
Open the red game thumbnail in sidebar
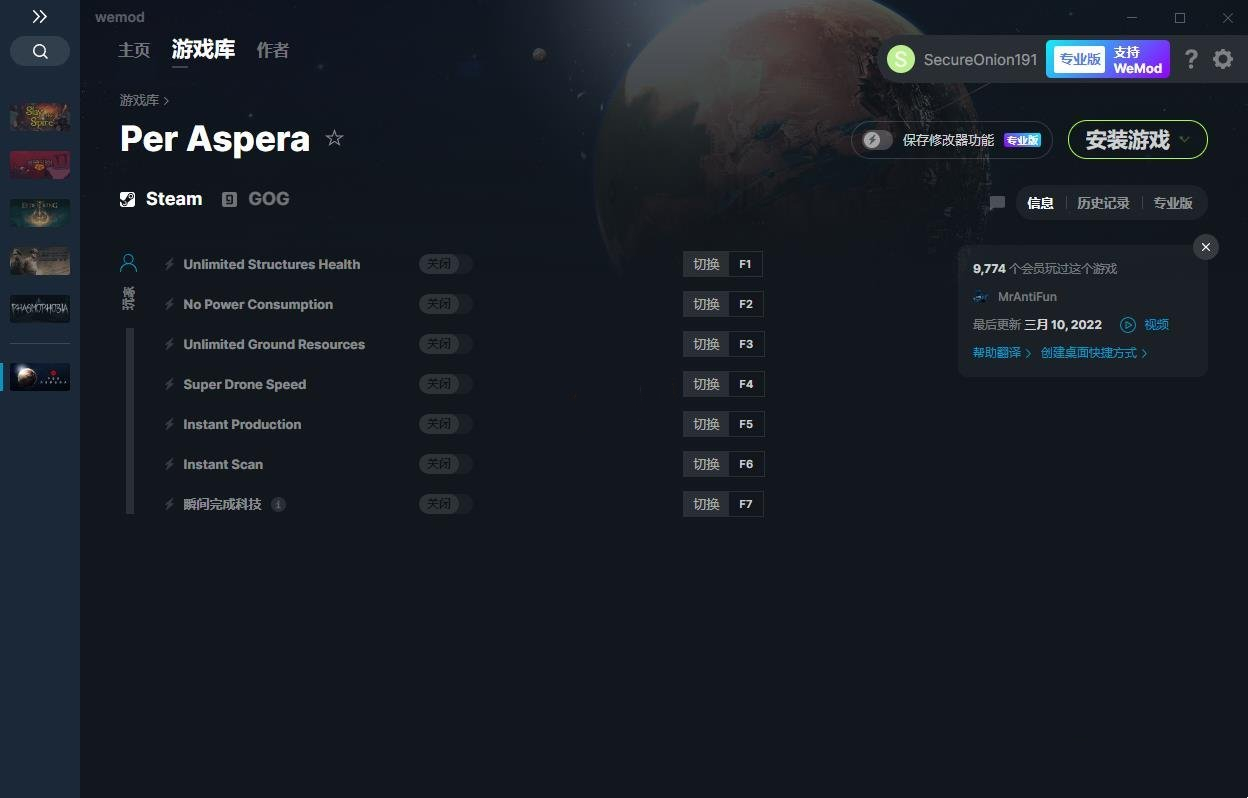point(40,165)
